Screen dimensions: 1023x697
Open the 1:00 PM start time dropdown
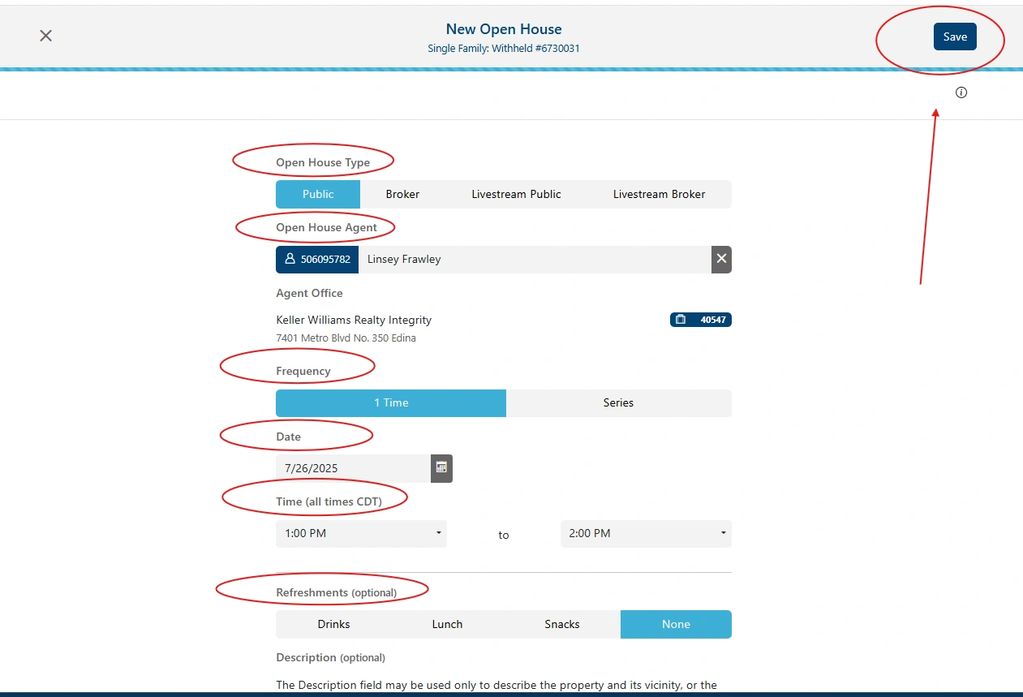361,533
